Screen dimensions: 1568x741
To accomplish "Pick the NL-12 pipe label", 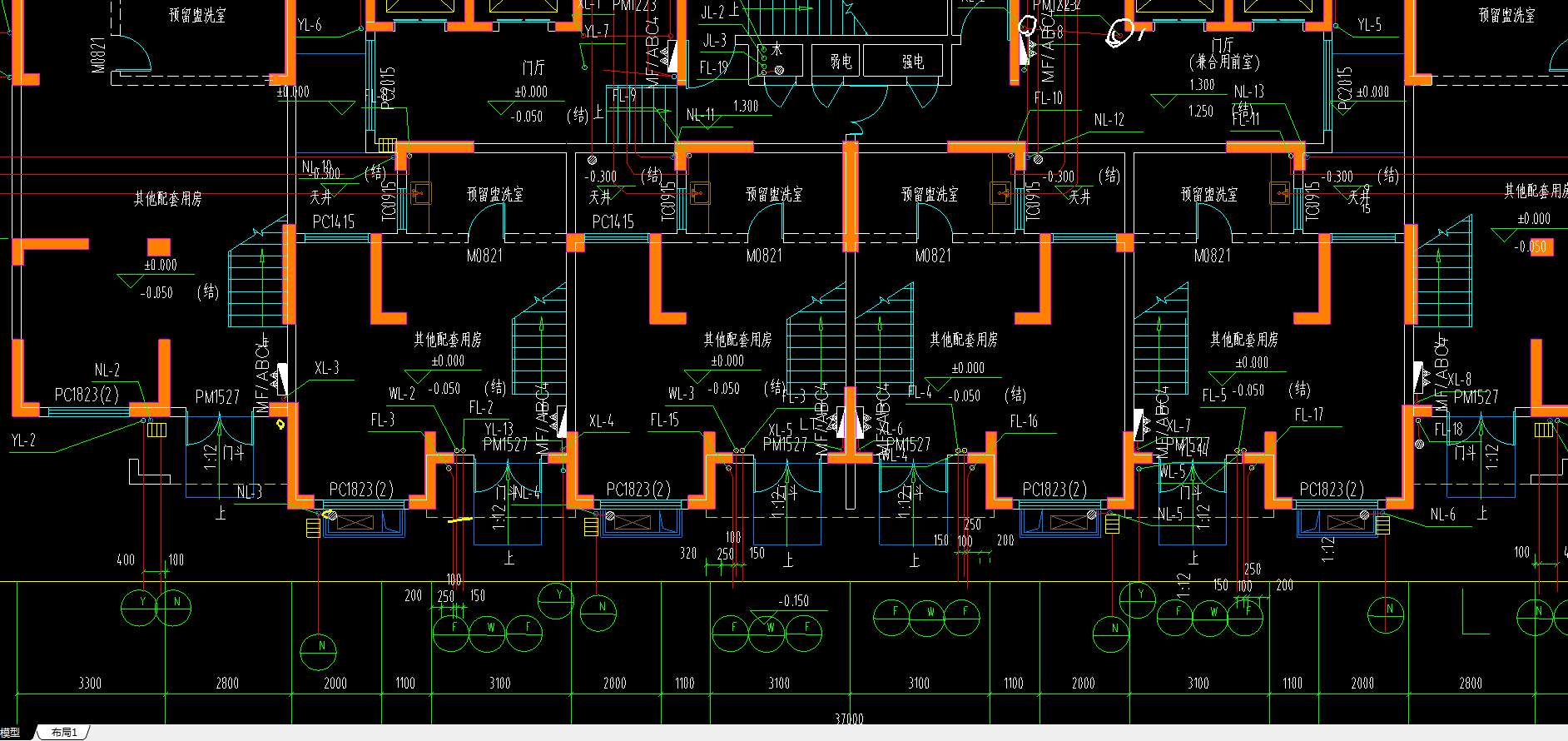I will (1109, 120).
